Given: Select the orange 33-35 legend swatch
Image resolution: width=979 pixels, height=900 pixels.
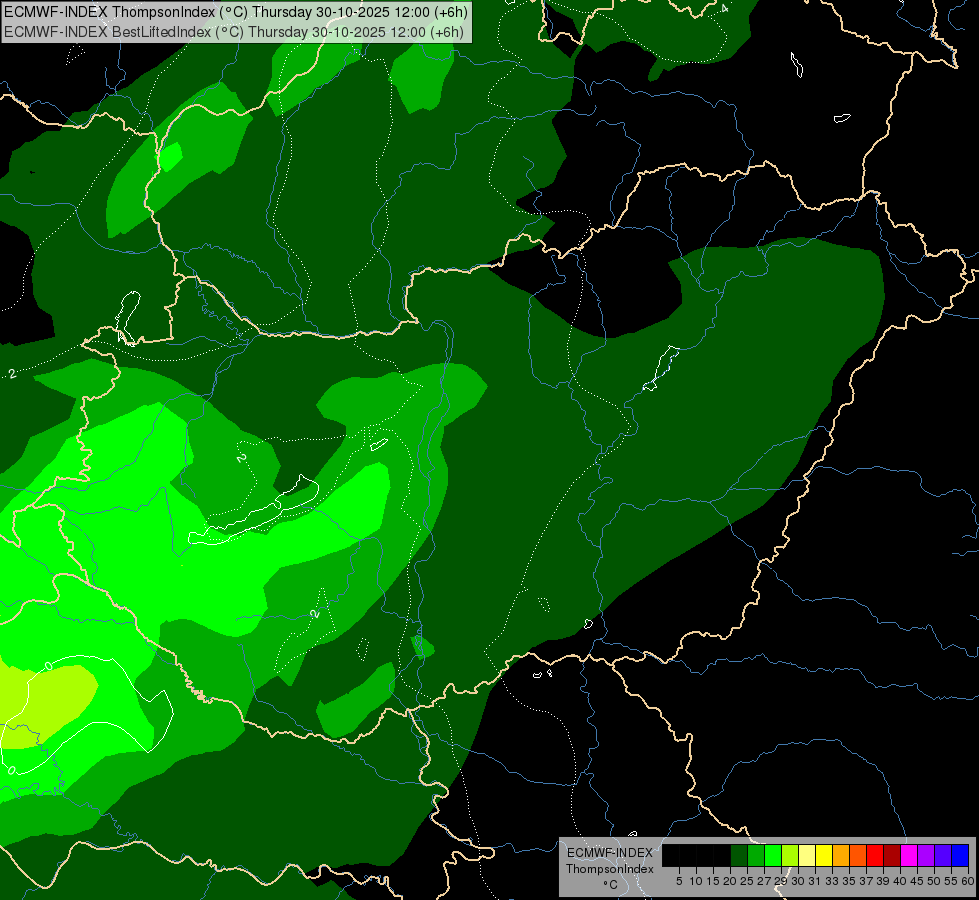Looking at the screenshot, I should pyautogui.click(x=841, y=855).
